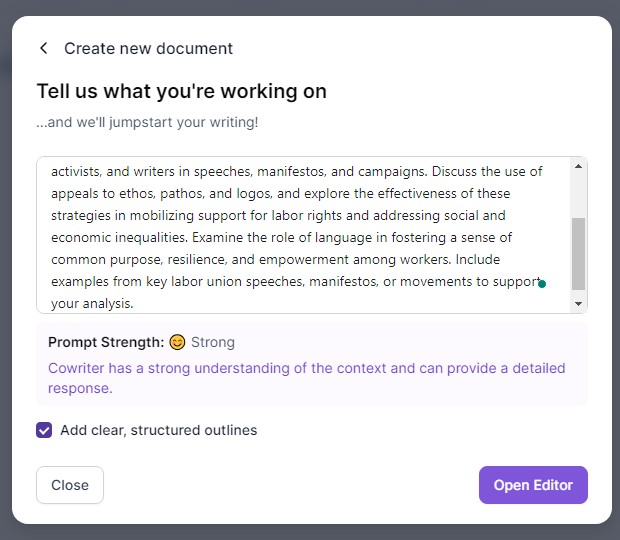Click inside the prompt text area on the word ethos
Viewport: 620px width, 540px height.
tap(138, 194)
